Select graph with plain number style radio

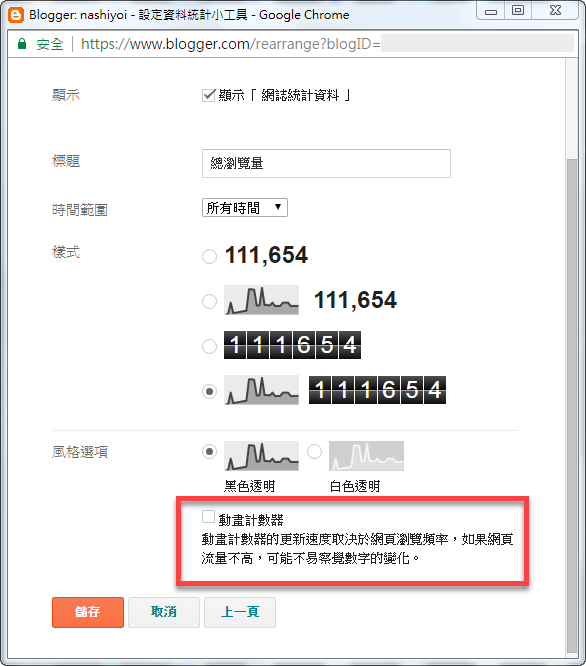(209, 301)
